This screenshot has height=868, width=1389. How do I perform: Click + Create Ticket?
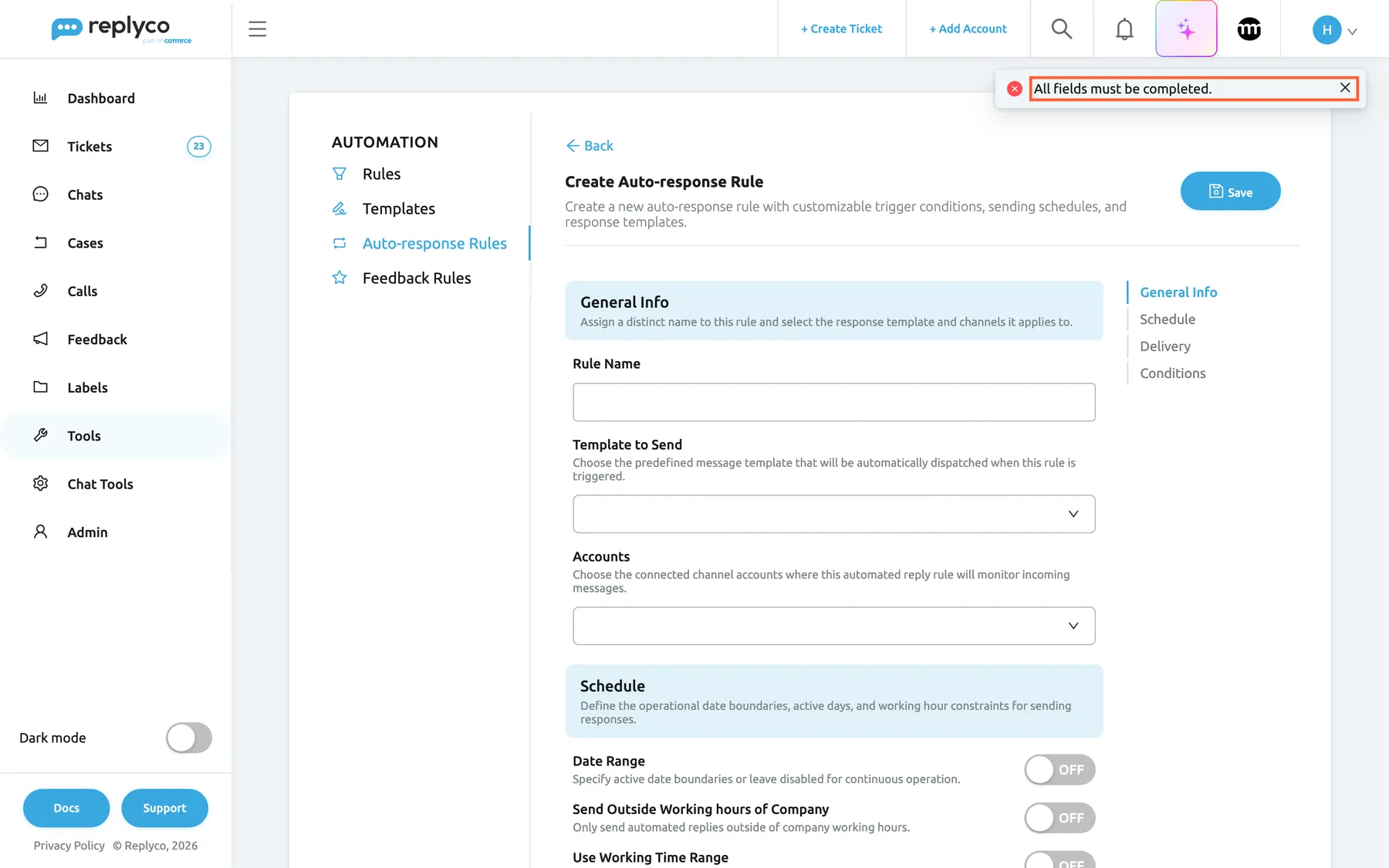[841, 29]
